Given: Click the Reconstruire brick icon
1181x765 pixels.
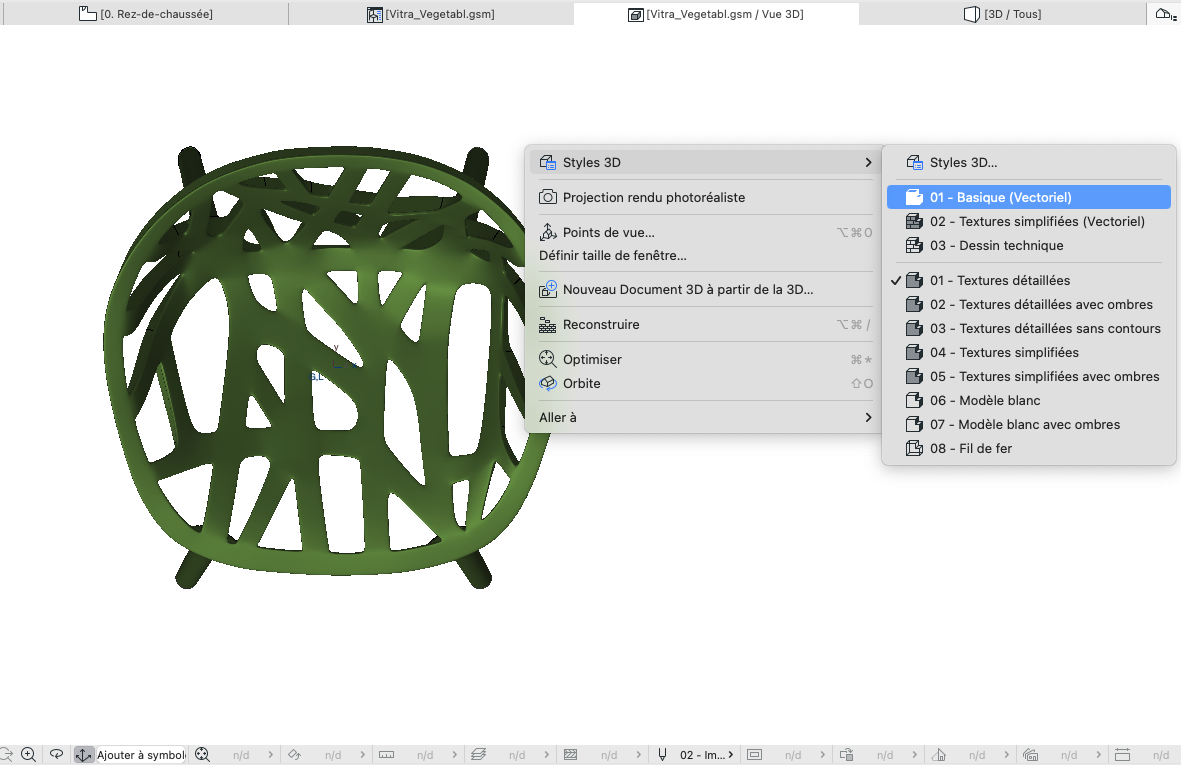Looking at the screenshot, I should 548,325.
